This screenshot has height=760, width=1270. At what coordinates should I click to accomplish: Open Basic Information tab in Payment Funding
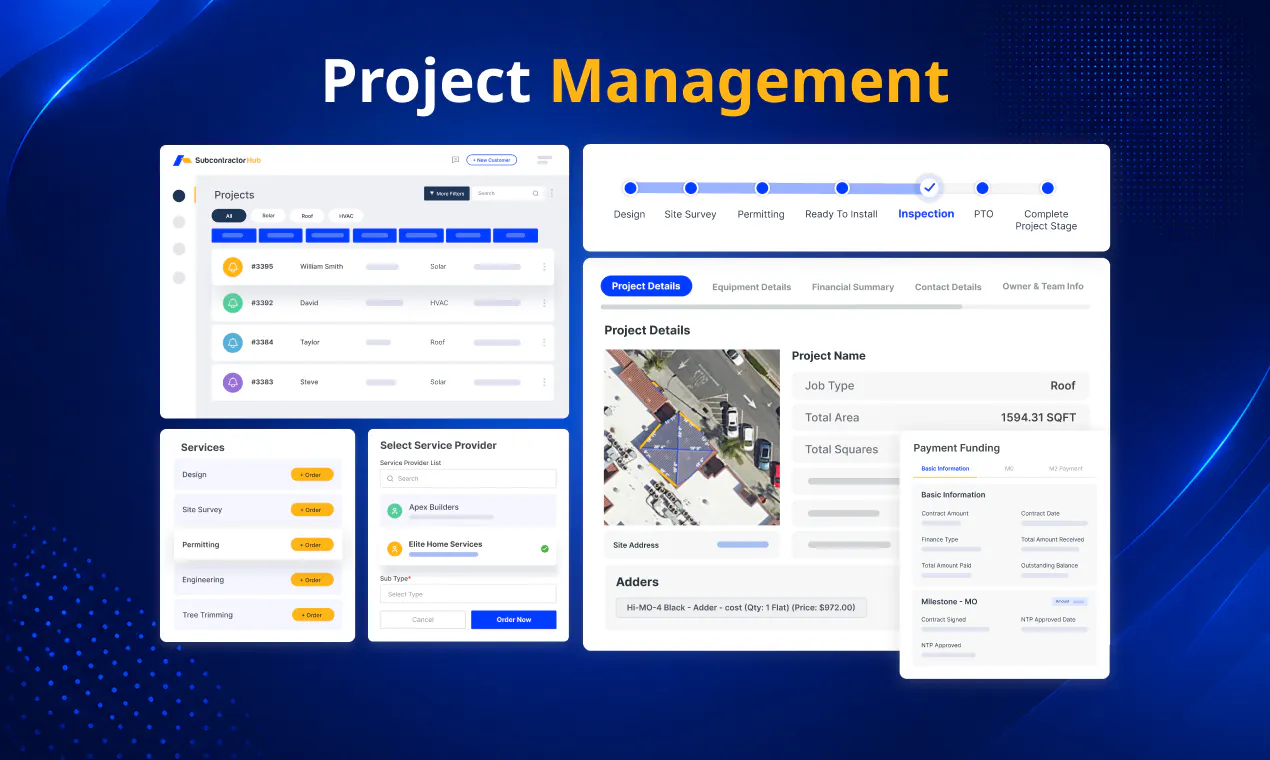point(945,469)
